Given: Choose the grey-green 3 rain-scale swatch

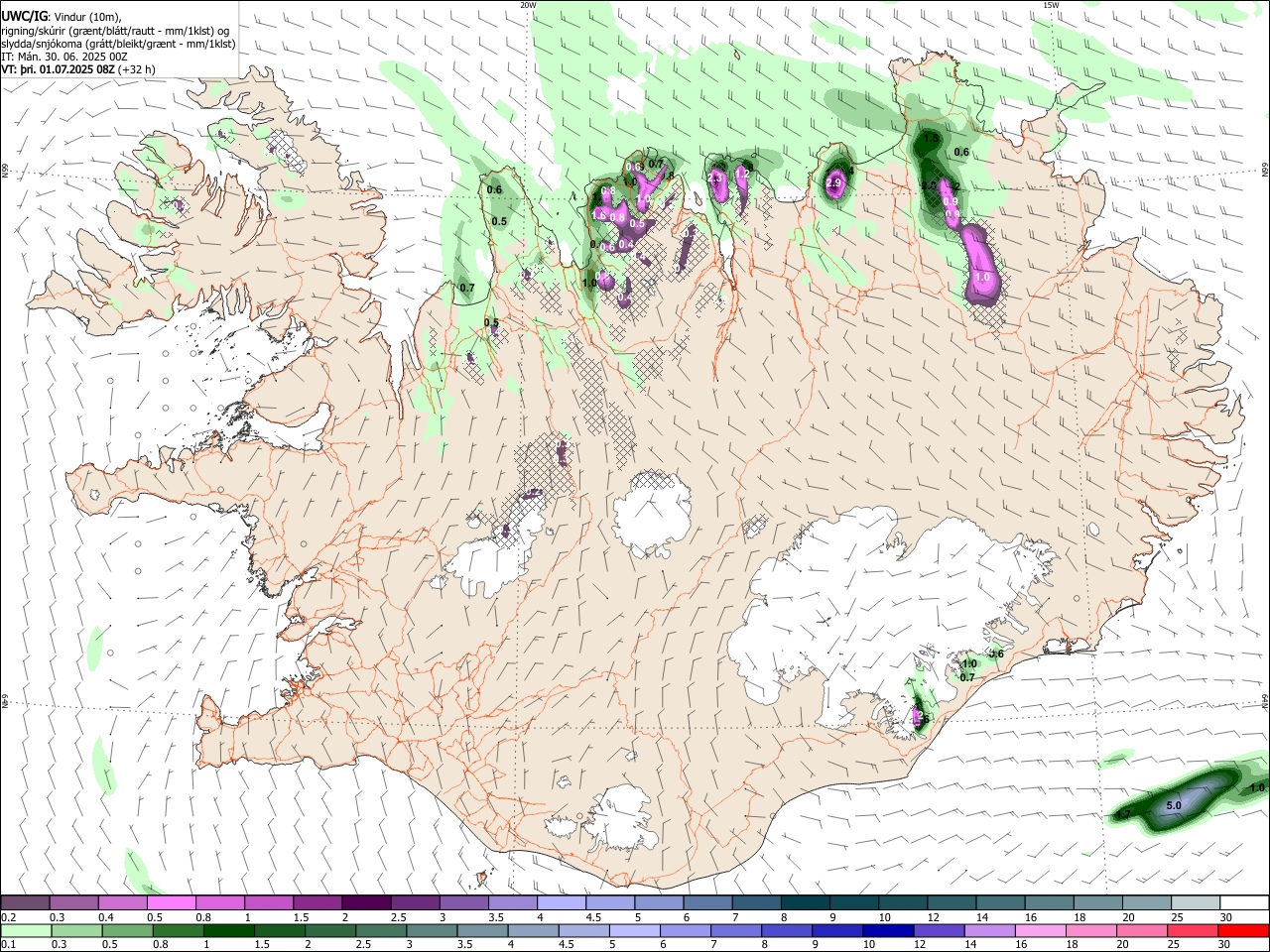Looking at the screenshot, I should 432,930.
